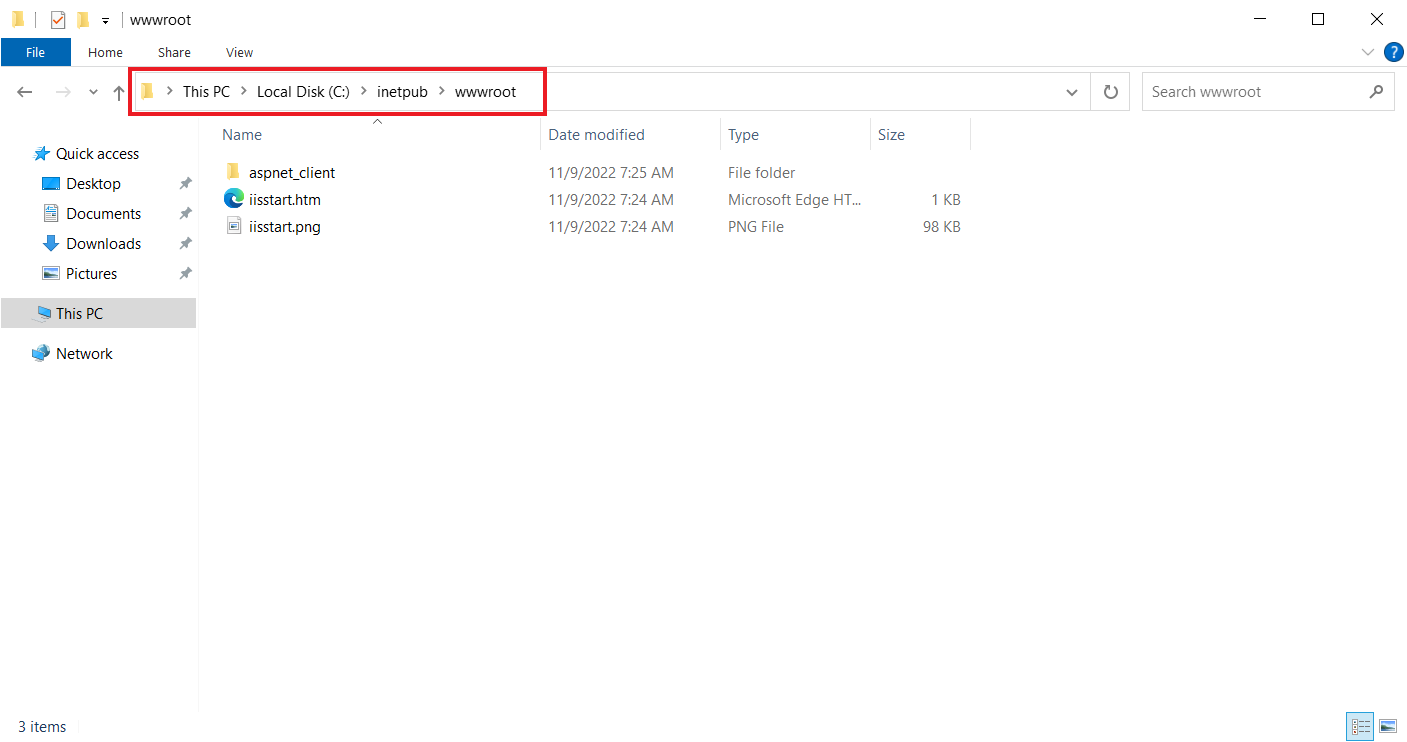
Task: Click the Back navigation arrow
Action: pos(25,92)
